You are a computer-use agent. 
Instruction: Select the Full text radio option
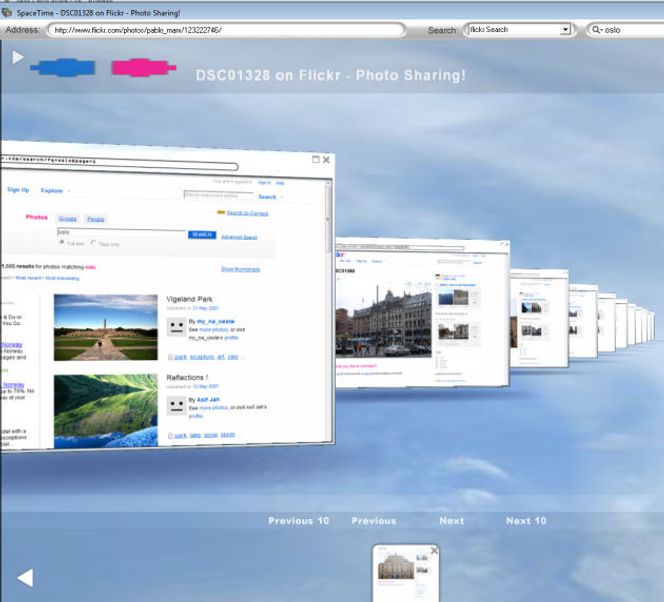tap(62, 243)
